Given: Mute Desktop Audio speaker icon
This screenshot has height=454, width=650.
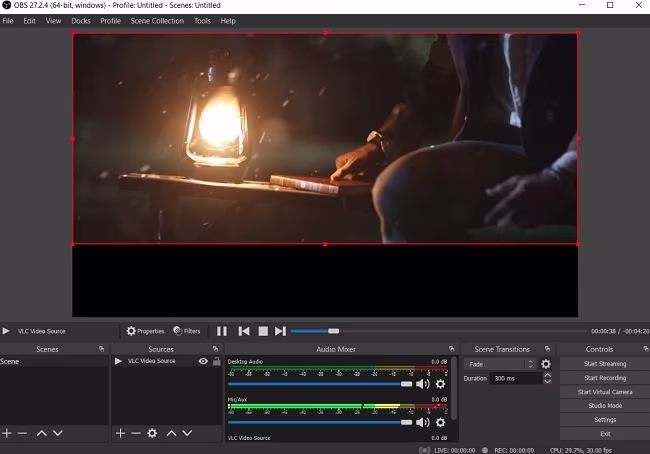Looking at the screenshot, I should (422, 384).
